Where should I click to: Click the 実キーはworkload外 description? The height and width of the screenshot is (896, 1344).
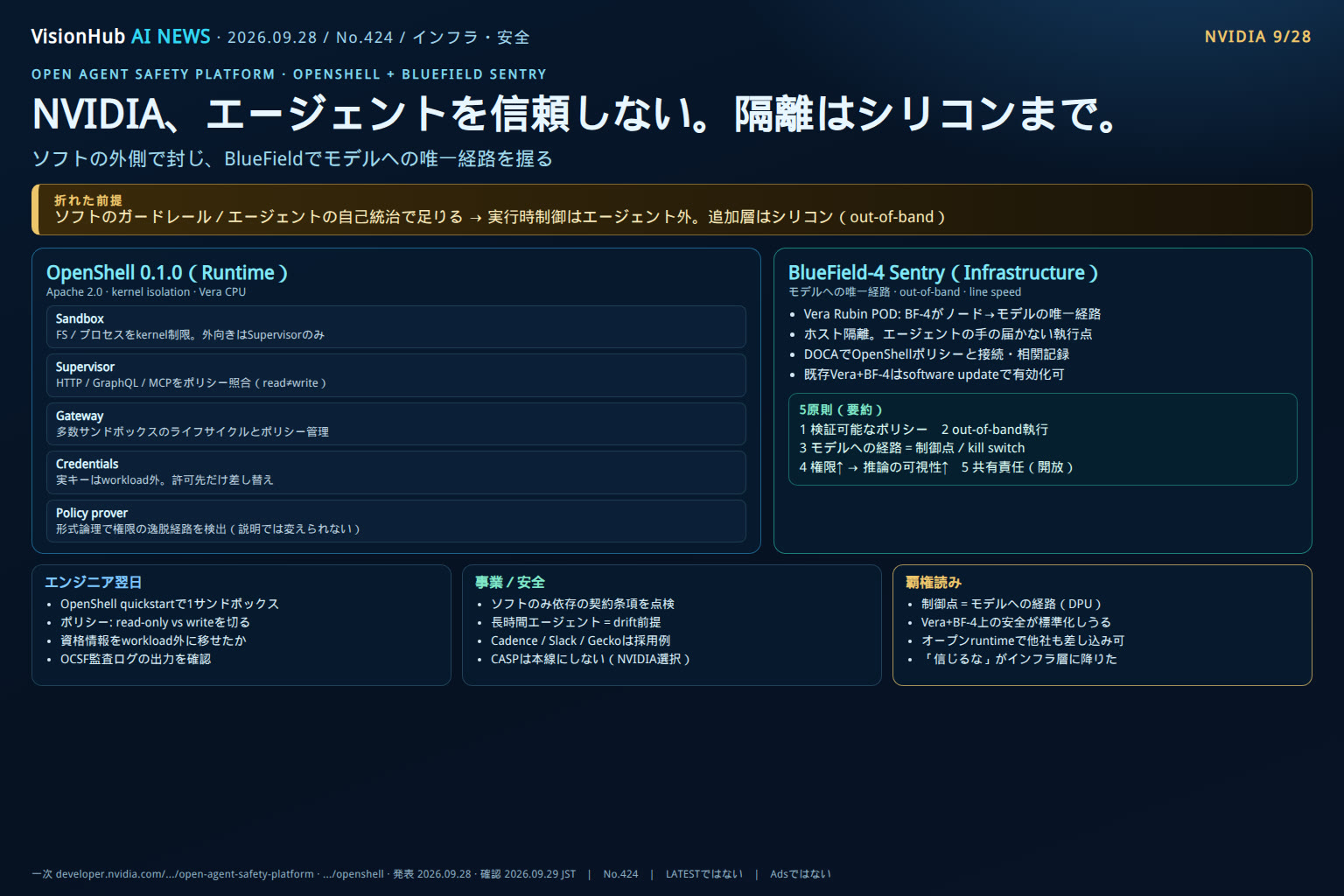pyautogui.click(x=164, y=480)
